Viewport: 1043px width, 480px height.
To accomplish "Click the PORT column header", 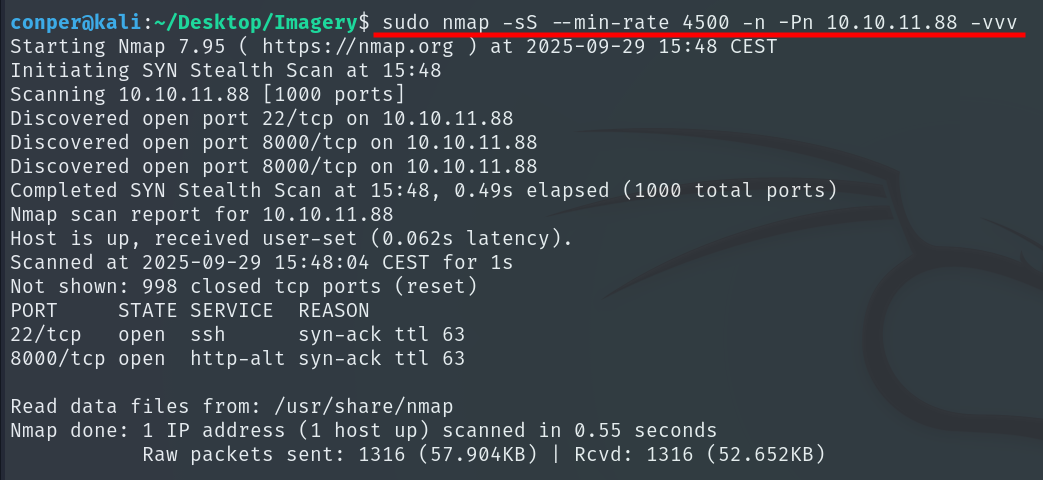I will [34, 310].
